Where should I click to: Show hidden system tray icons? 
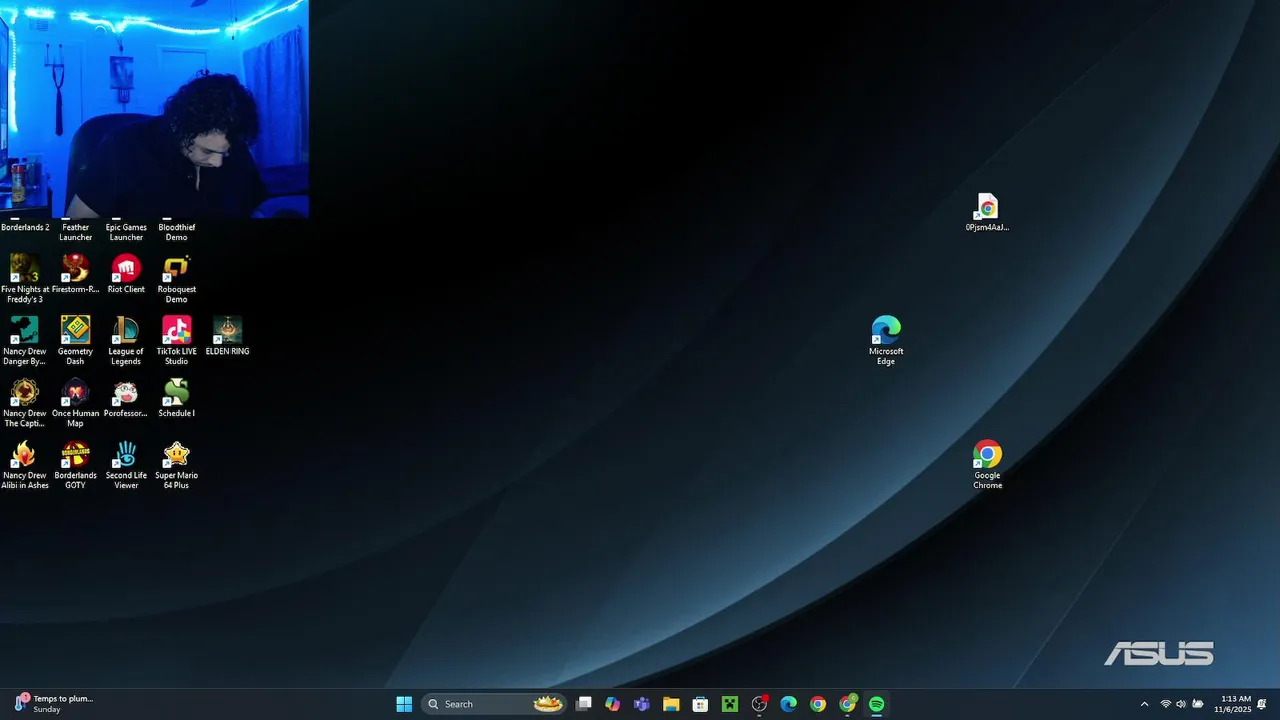coord(1144,704)
